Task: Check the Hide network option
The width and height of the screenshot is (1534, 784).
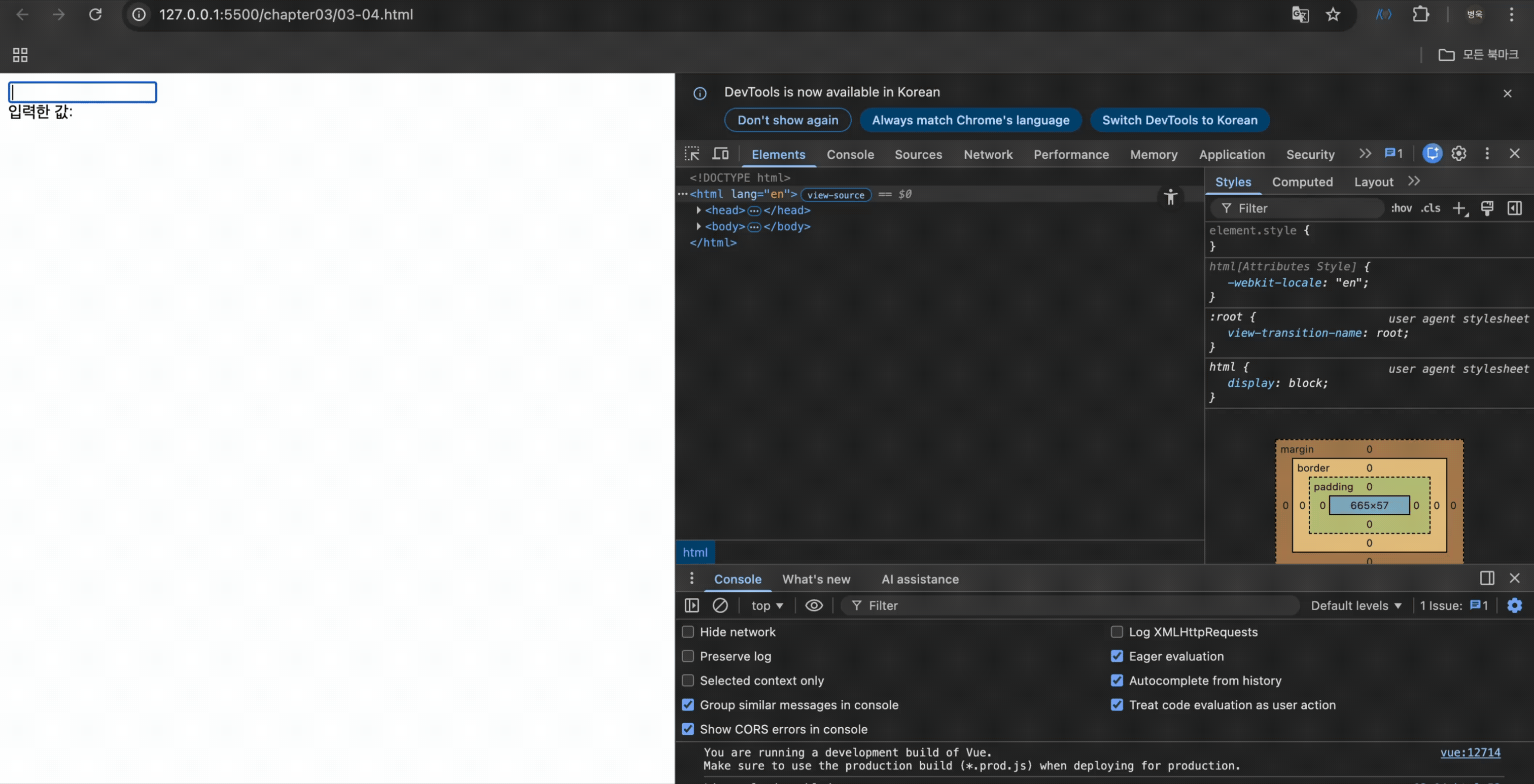Action: coord(688,631)
